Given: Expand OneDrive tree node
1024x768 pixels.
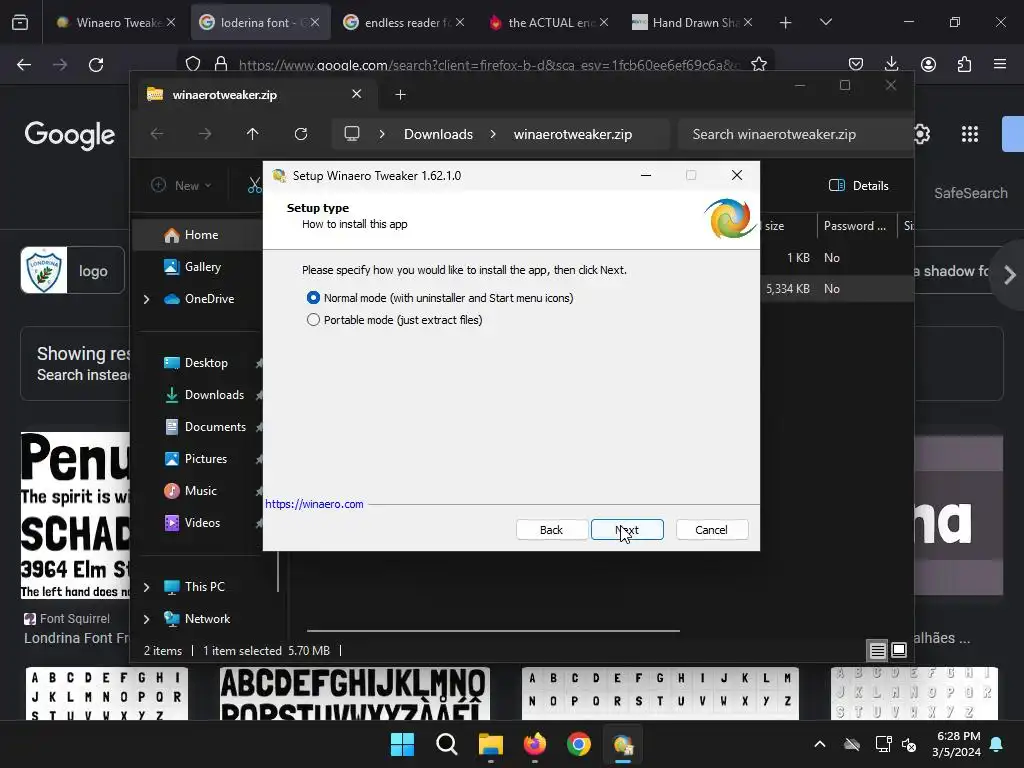Looking at the screenshot, I should point(146,299).
